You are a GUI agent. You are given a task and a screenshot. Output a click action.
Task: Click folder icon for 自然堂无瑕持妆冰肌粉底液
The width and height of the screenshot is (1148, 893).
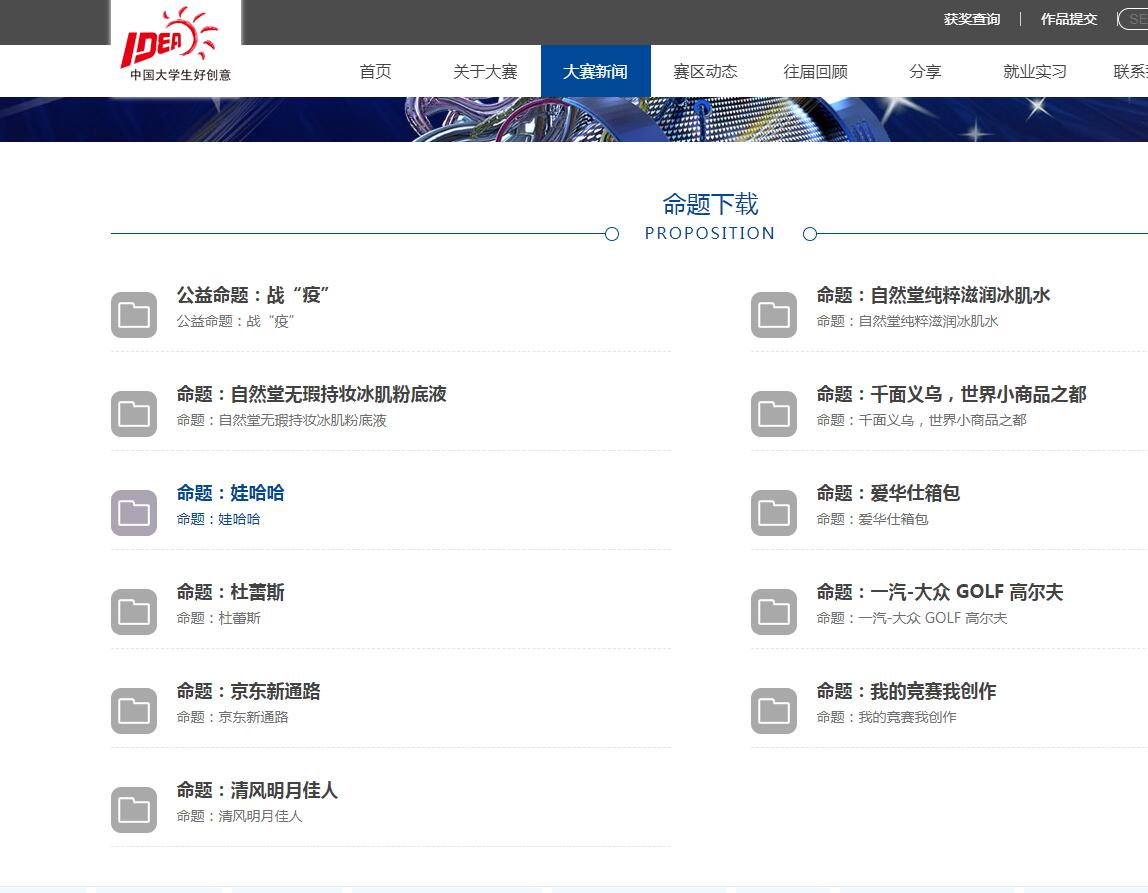[134, 414]
